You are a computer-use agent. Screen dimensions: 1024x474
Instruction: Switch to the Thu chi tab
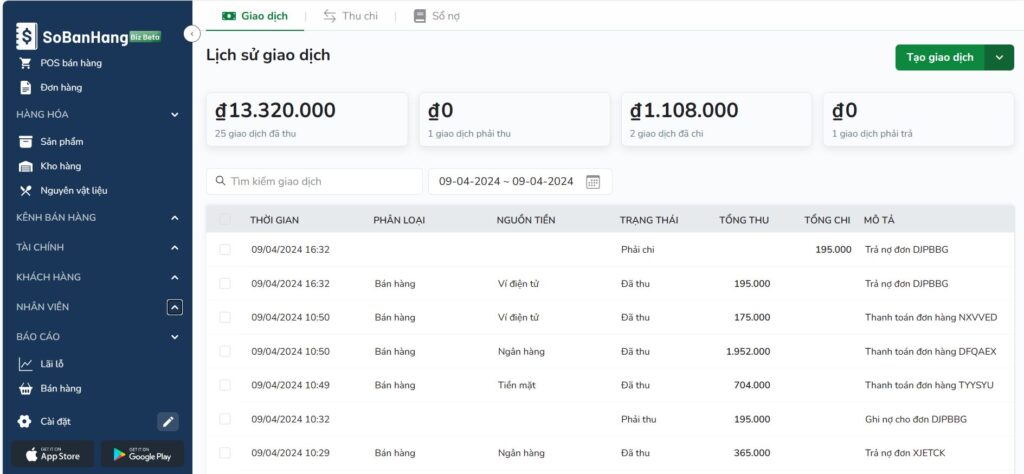tap(351, 16)
